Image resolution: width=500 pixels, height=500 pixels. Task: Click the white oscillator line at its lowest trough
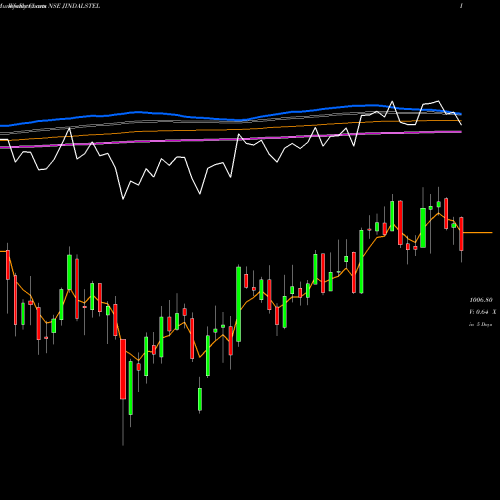[x=123, y=199]
